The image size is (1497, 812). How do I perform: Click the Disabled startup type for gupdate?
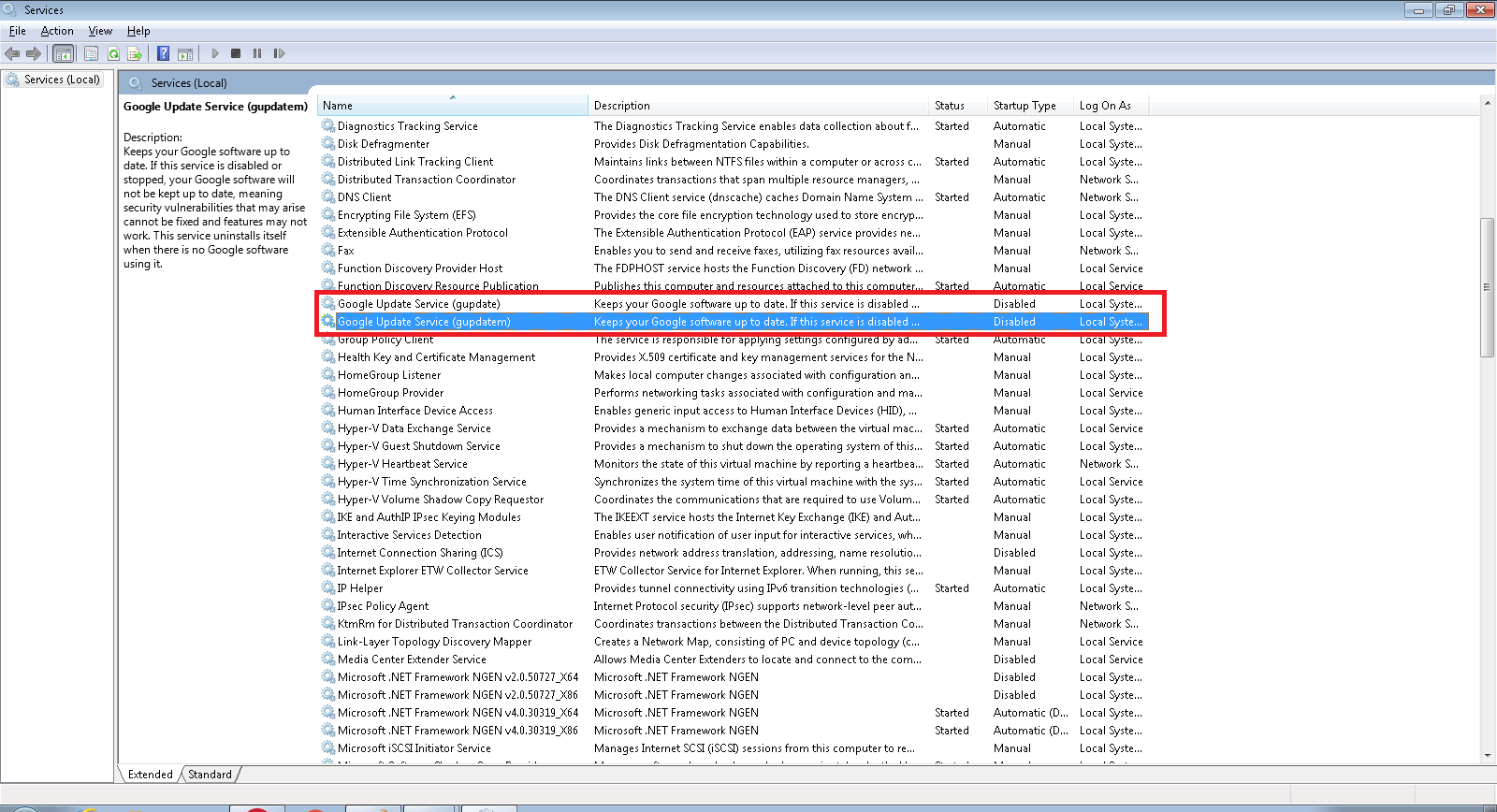pos(1014,304)
